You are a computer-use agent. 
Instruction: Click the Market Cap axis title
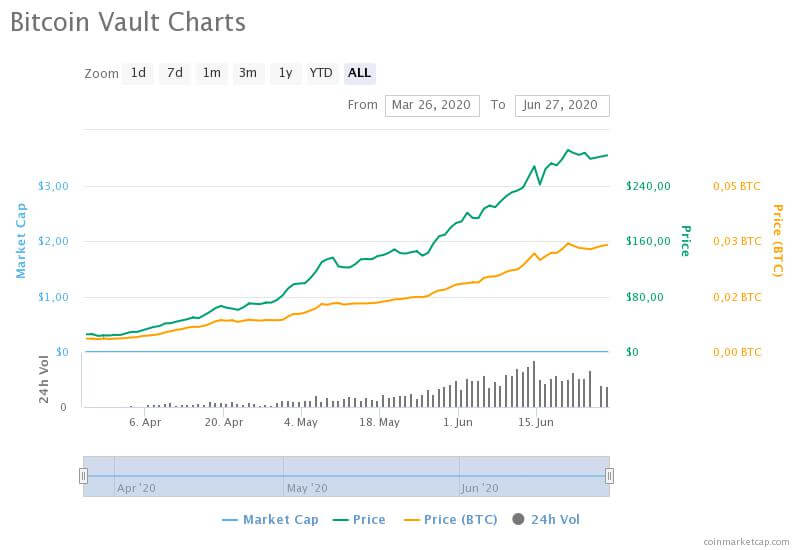click(x=21, y=240)
